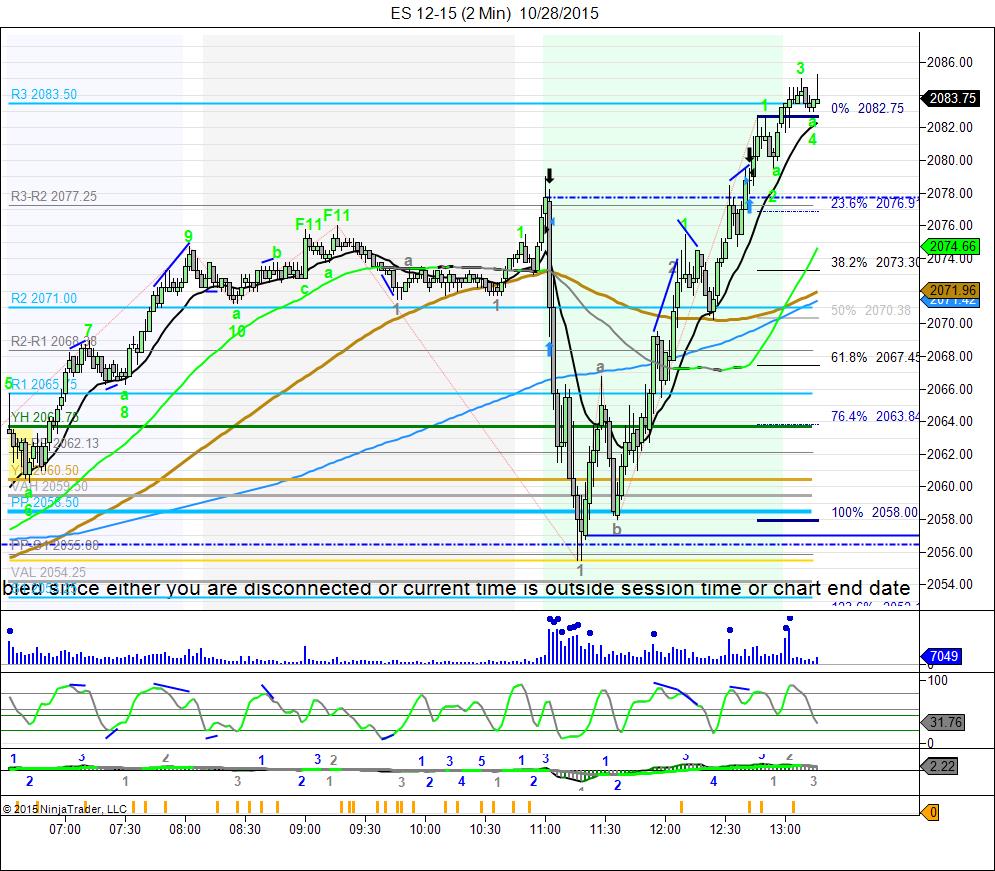Click the black down arrow near 2080 level
995x871 pixels.
click(749, 155)
